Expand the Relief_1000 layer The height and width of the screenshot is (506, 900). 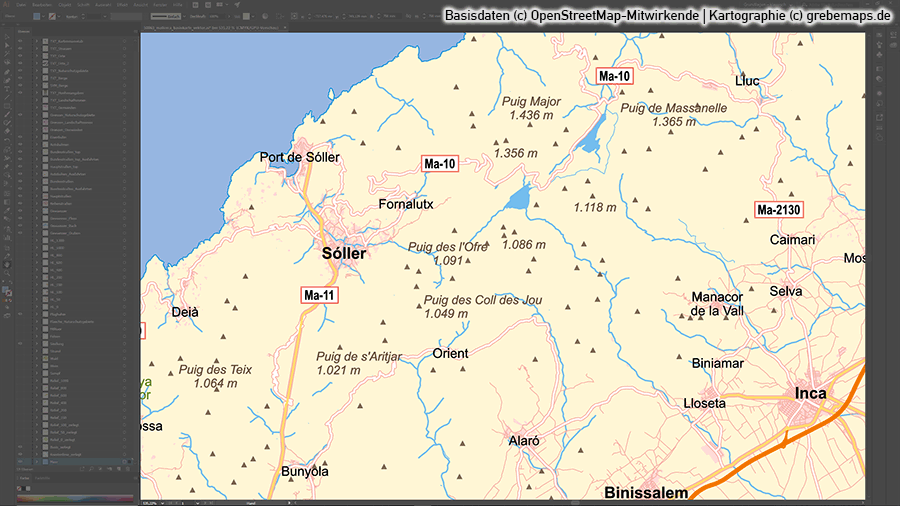[38, 381]
